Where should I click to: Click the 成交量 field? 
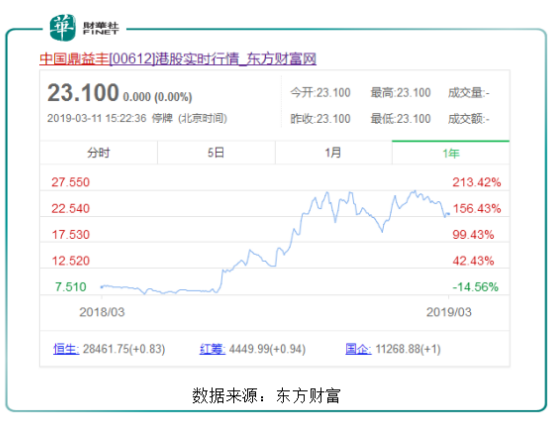coord(469,93)
